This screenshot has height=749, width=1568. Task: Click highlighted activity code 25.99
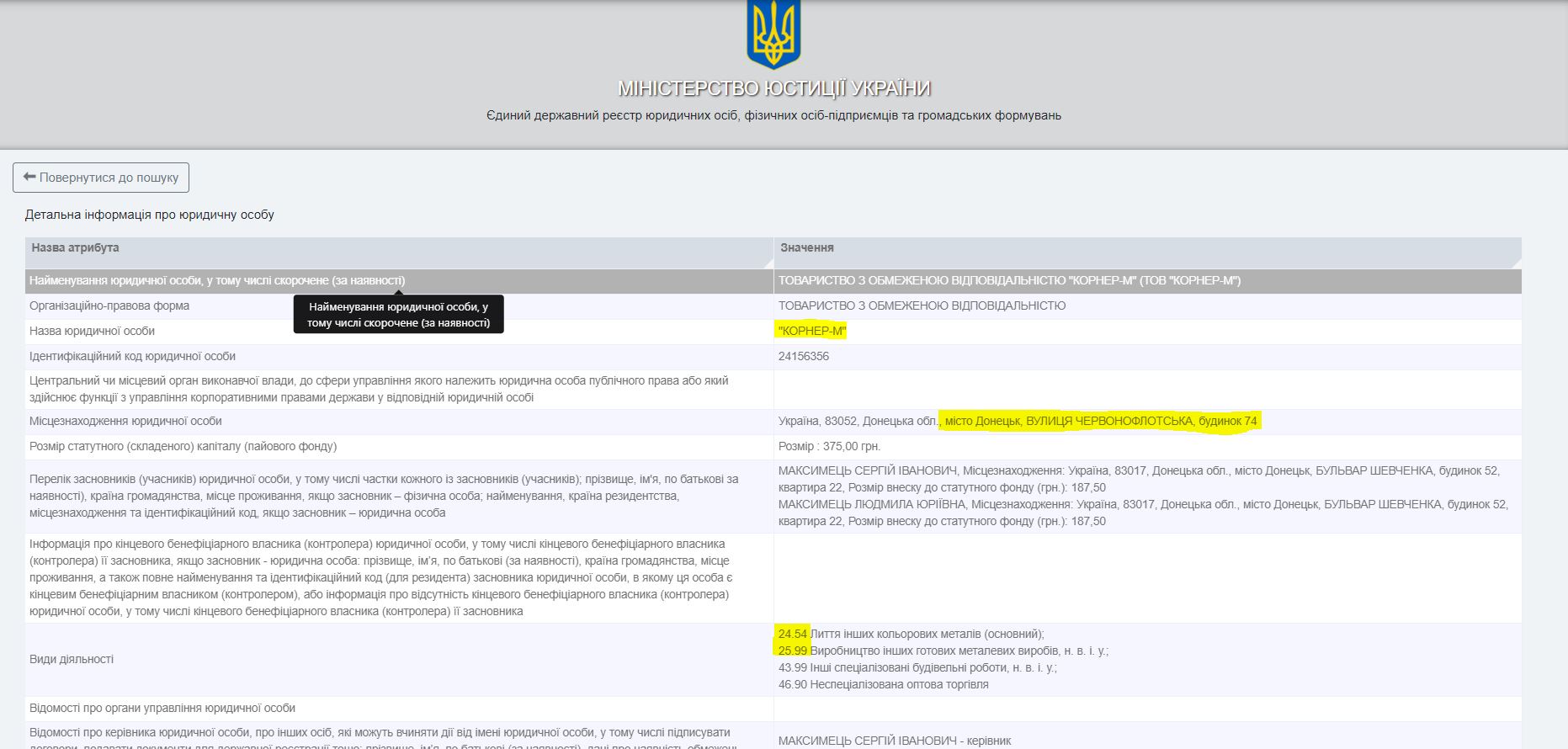[x=792, y=651]
